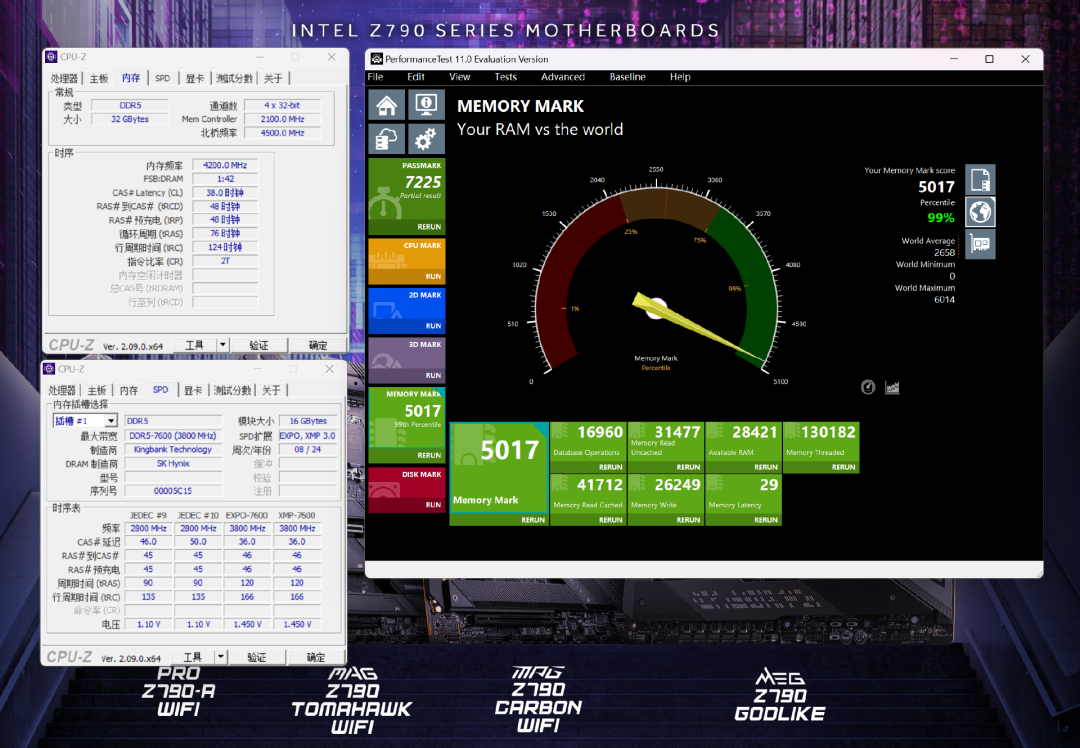Click 工具 button in upper CPU-Z window
1080x748 pixels.
tap(194, 345)
